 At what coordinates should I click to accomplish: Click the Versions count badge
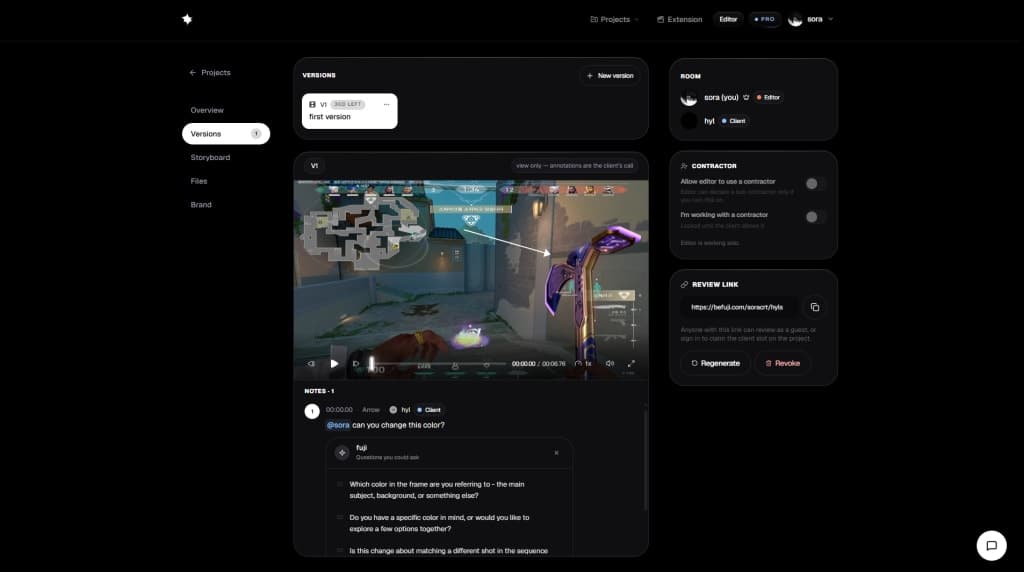pyautogui.click(x=256, y=134)
